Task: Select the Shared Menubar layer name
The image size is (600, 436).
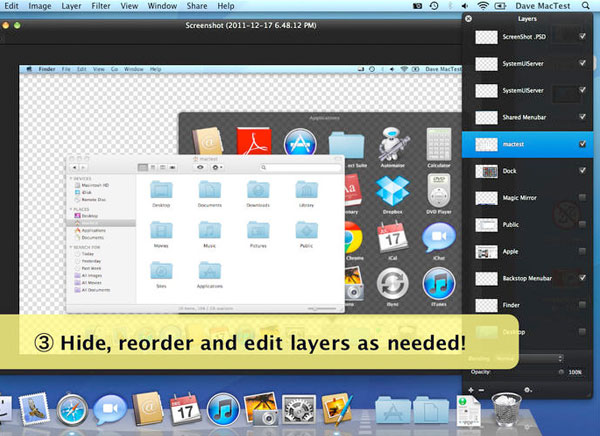Action: tap(524, 117)
